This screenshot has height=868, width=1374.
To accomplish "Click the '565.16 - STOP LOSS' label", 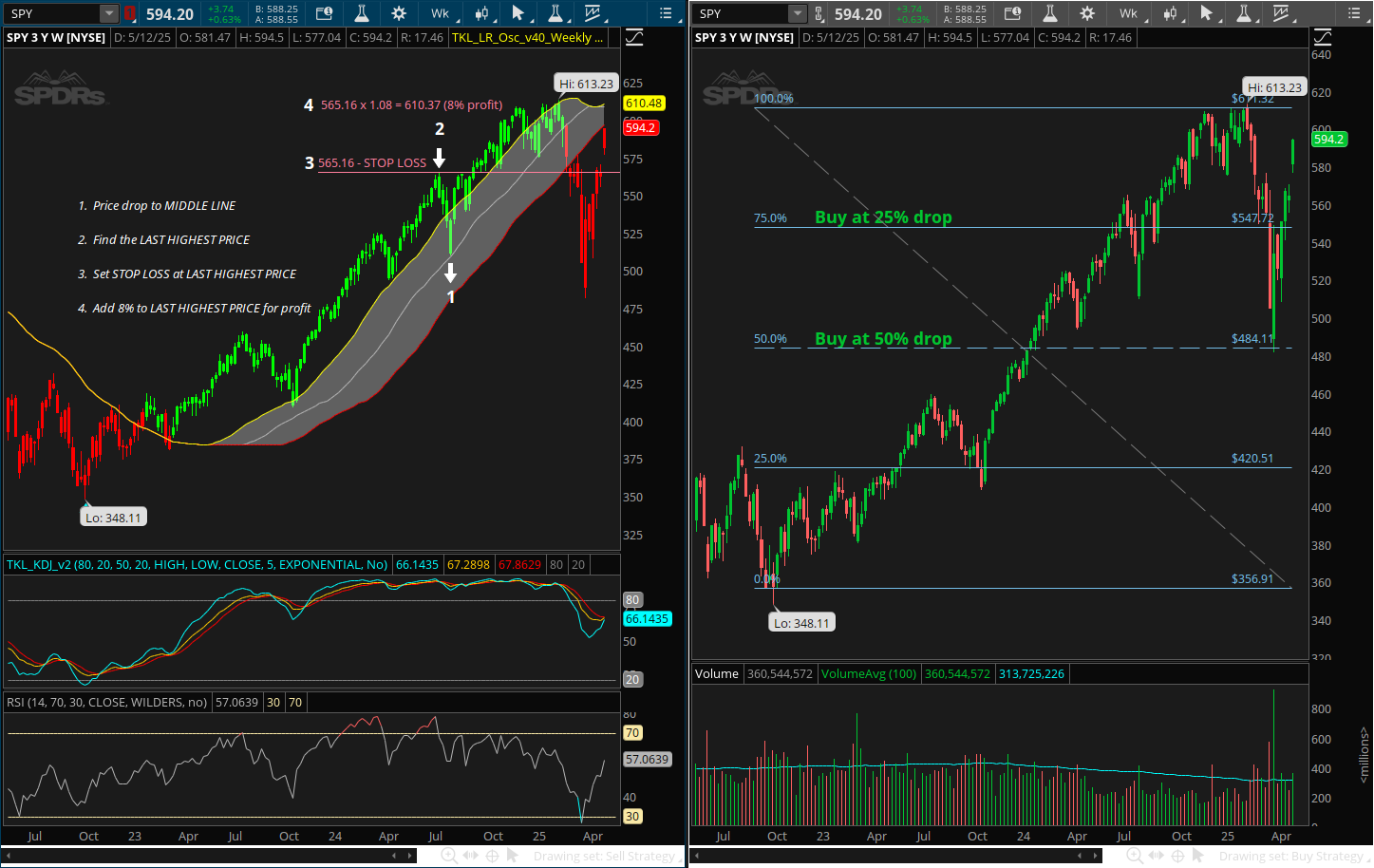I will tap(372, 163).
